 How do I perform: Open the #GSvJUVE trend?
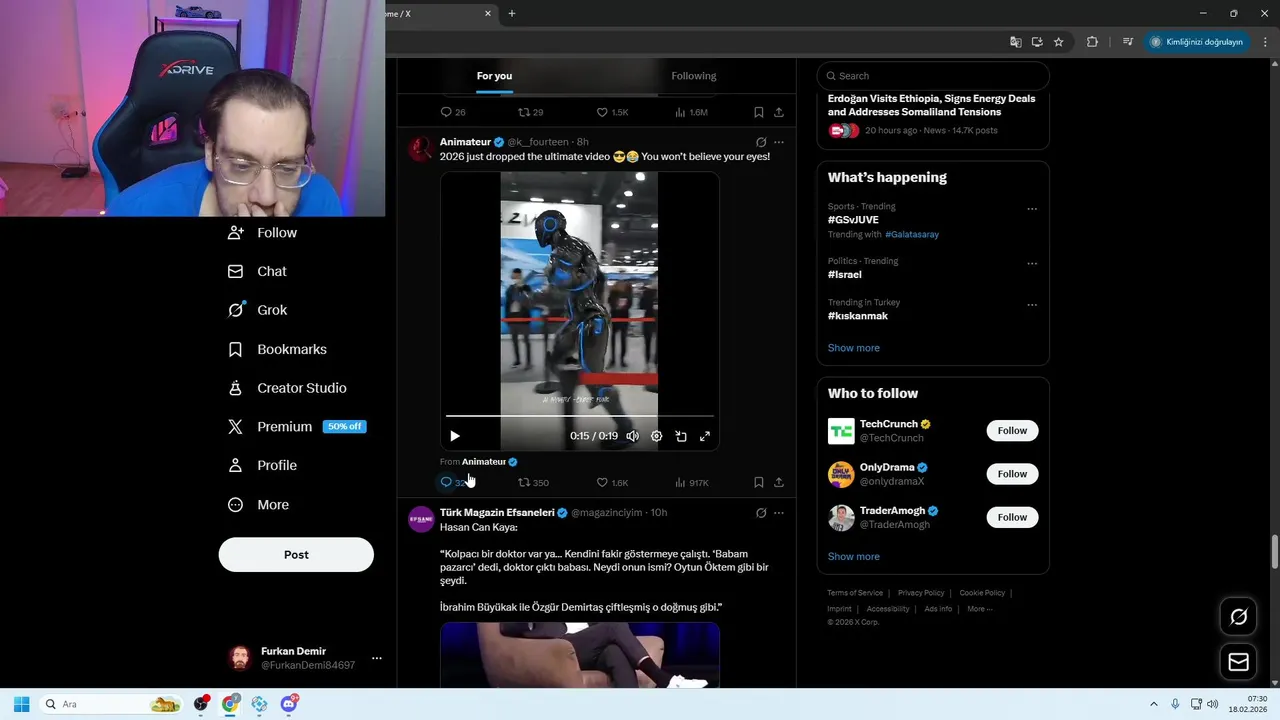(x=853, y=220)
